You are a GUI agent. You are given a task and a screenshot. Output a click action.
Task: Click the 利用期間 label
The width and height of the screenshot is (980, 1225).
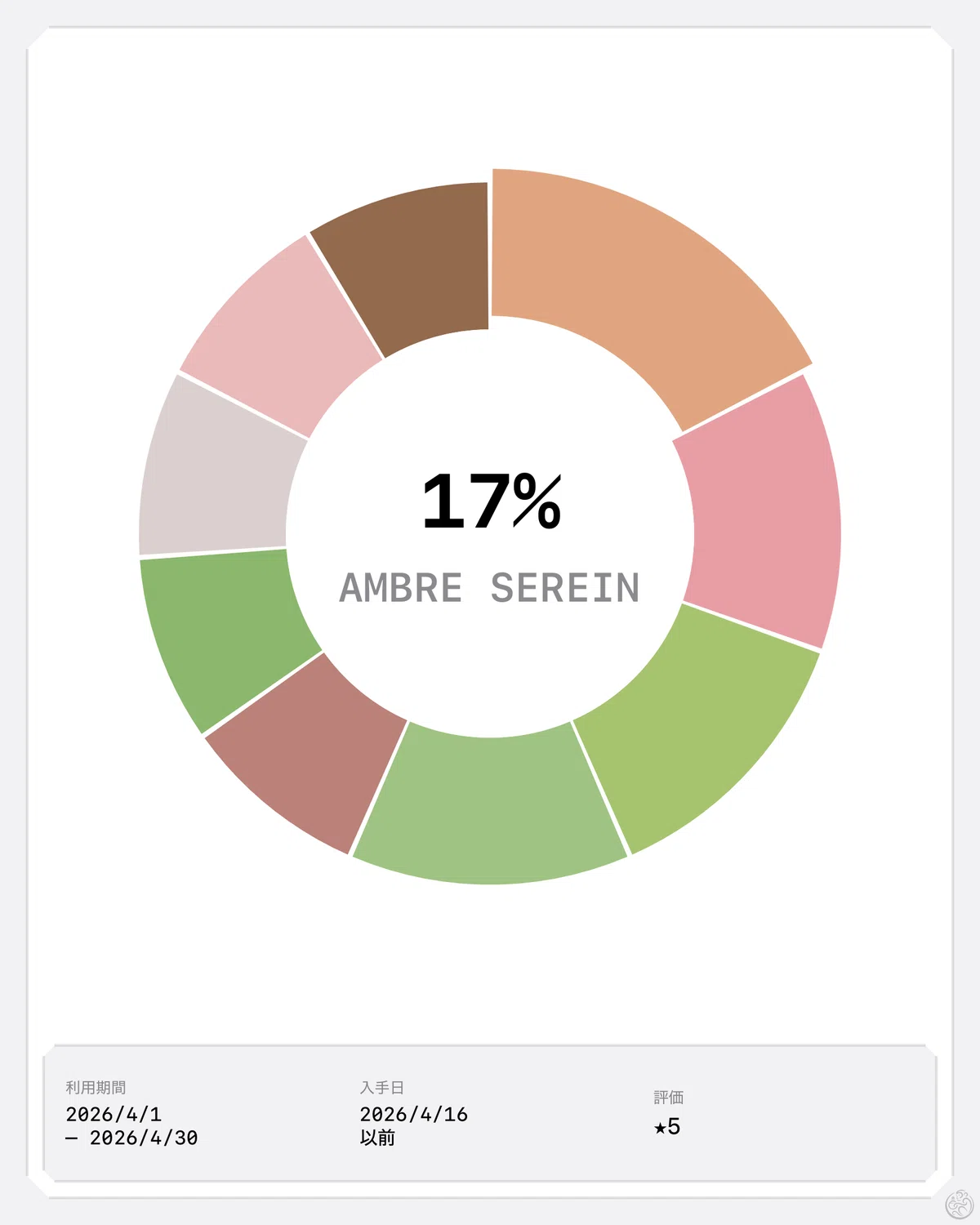(x=96, y=1088)
